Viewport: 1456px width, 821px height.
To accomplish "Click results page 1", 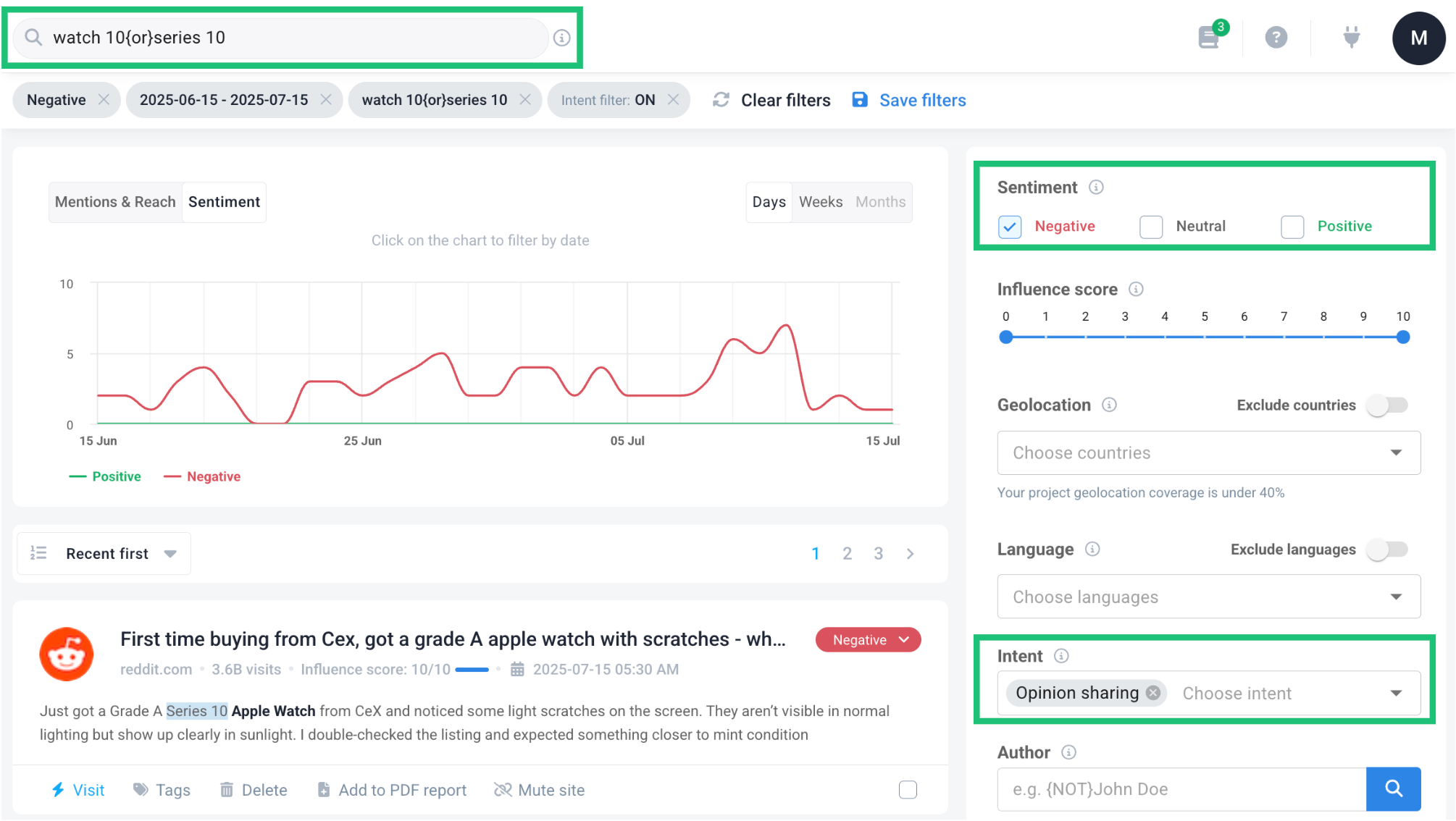I will pyautogui.click(x=815, y=554).
